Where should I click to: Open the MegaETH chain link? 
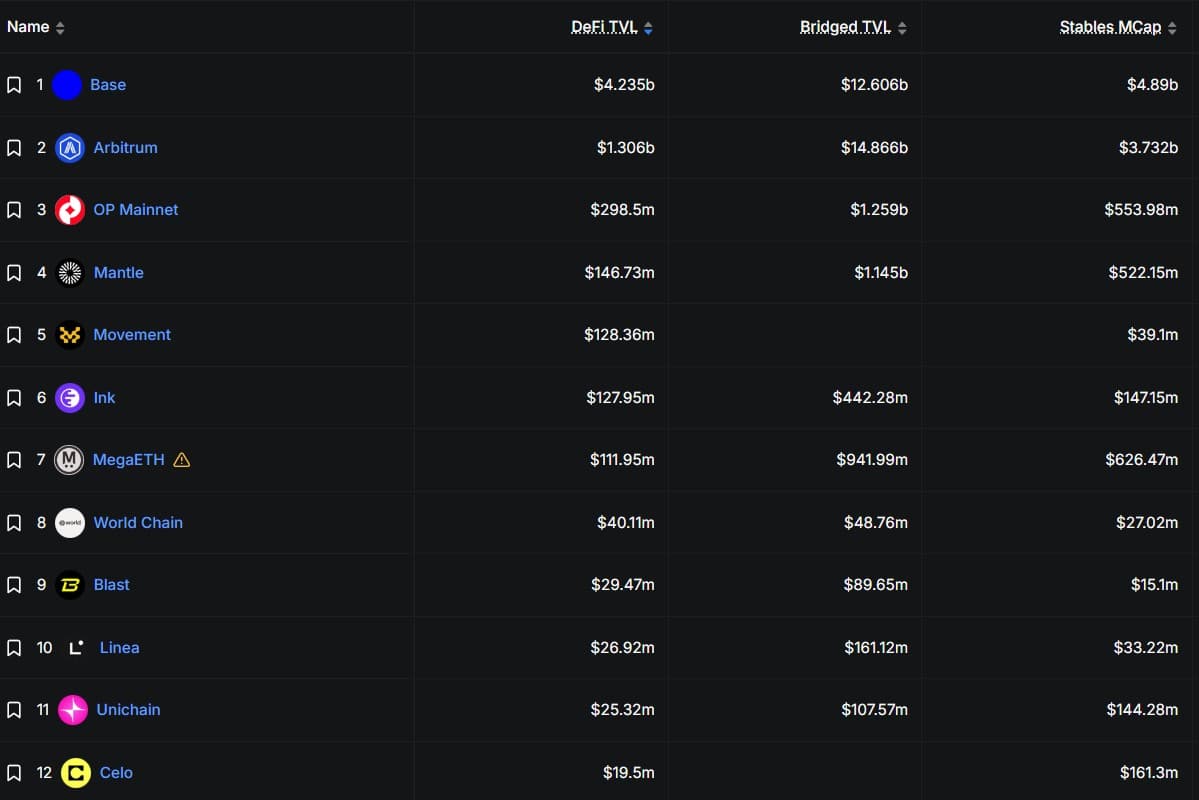(x=128, y=460)
